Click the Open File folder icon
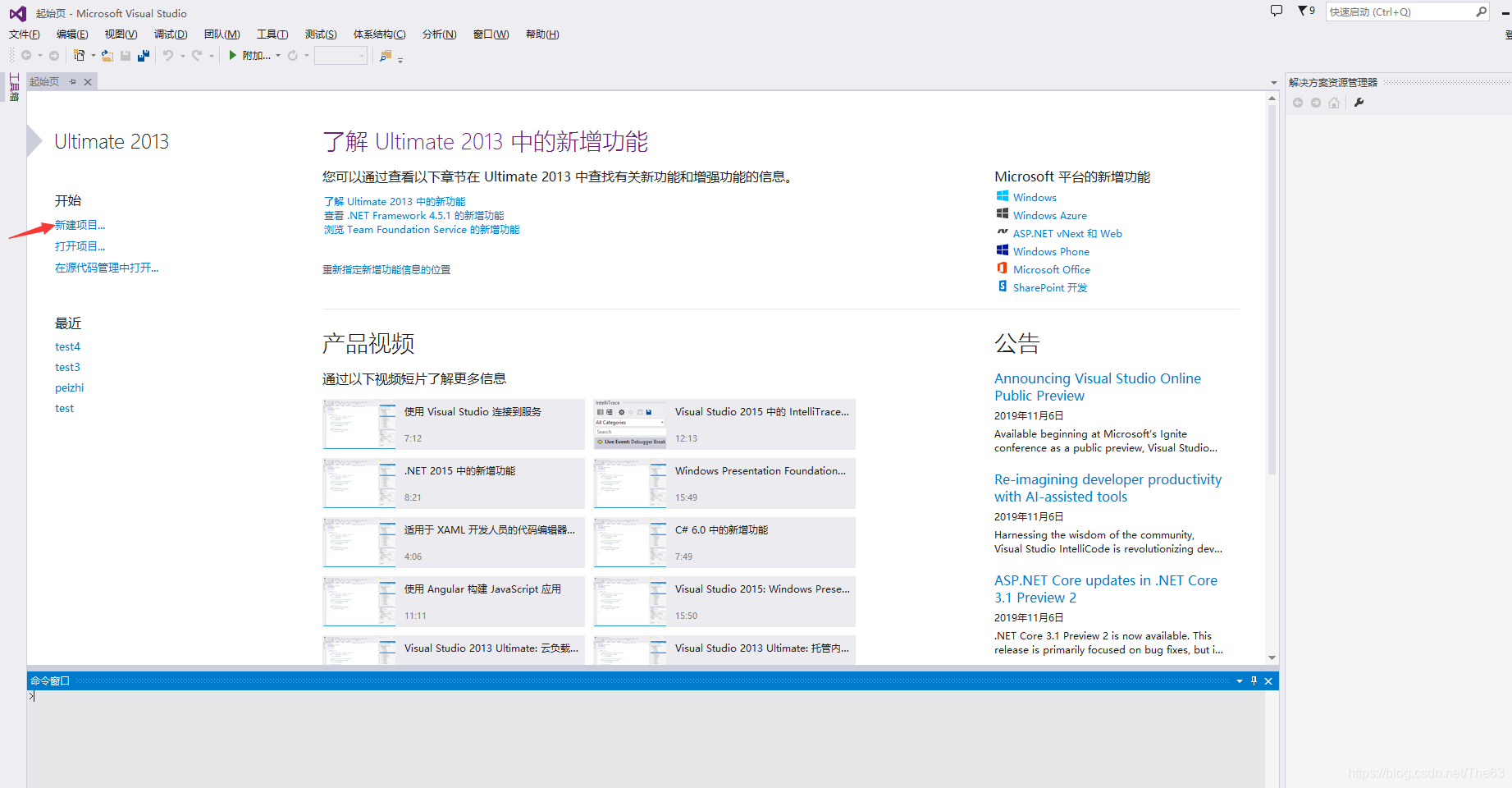Viewport: 1512px width, 788px height. click(x=107, y=55)
